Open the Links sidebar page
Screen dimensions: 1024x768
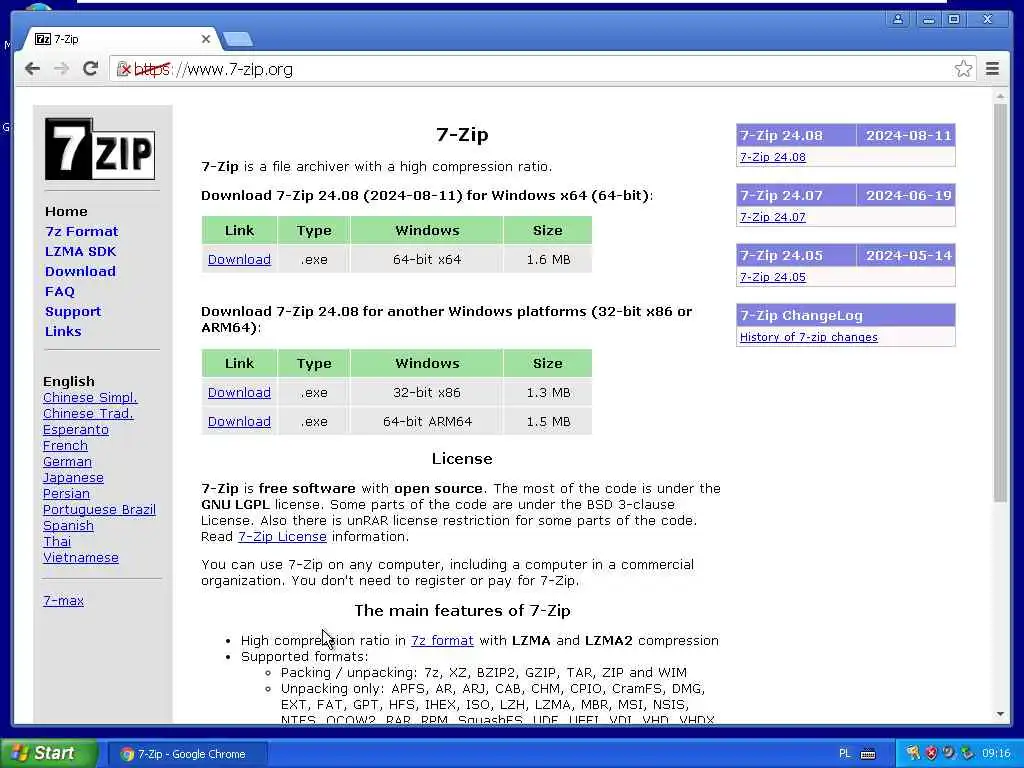(63, 331)
